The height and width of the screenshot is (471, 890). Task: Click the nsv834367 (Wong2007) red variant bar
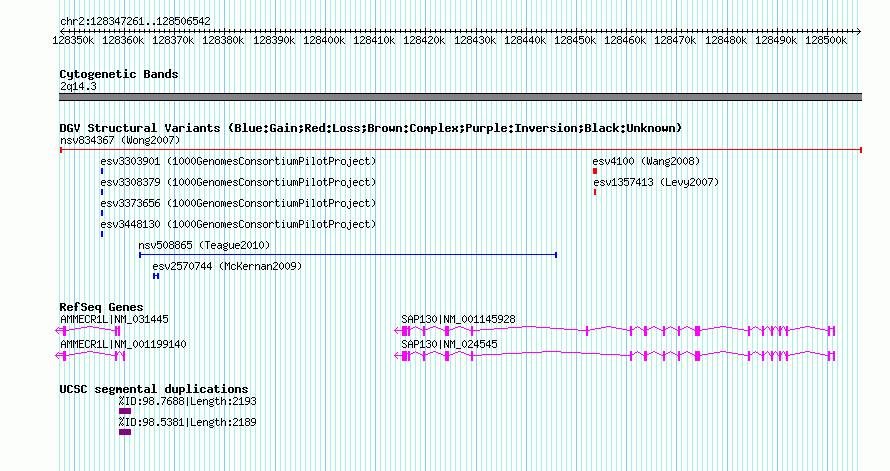click(461, 150)
